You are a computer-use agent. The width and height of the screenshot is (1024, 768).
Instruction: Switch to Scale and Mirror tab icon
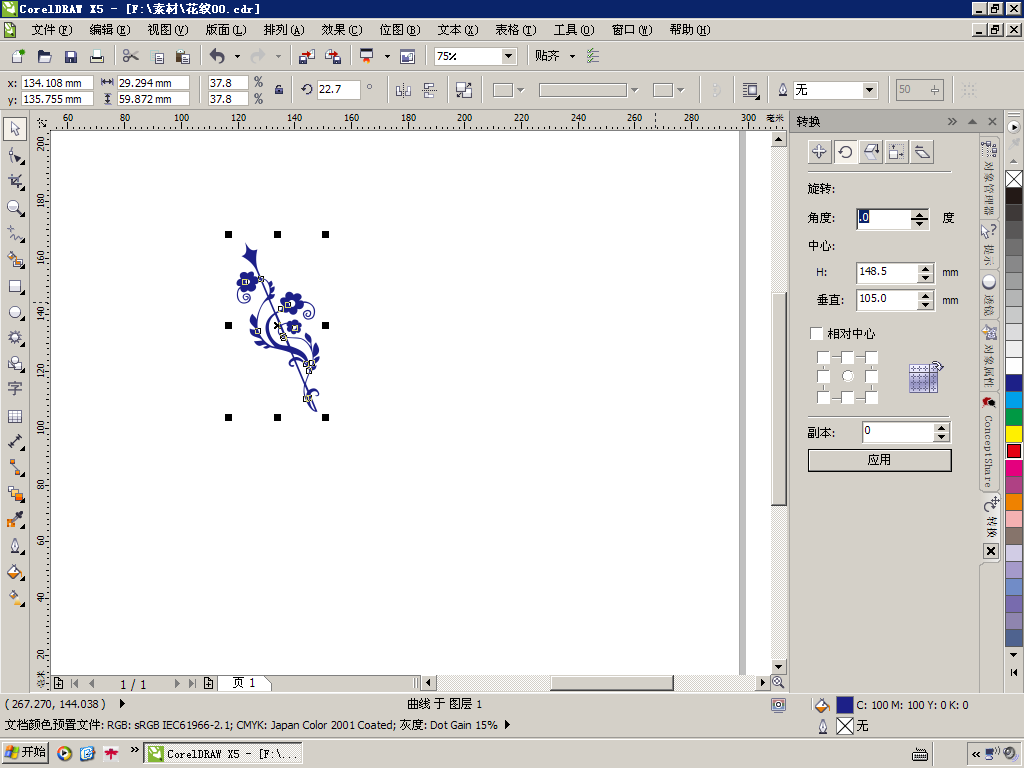(871, 152)
